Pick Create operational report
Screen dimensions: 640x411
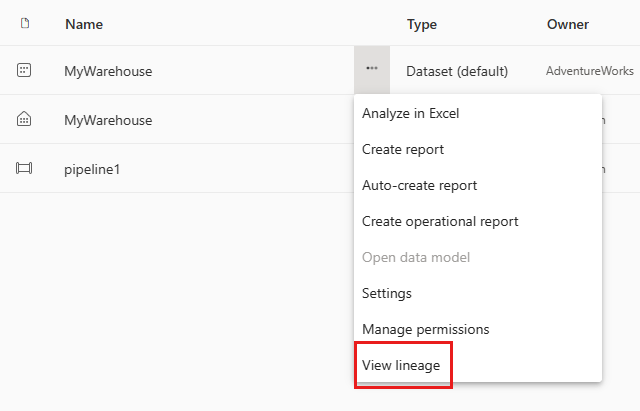tap(440, 221)
